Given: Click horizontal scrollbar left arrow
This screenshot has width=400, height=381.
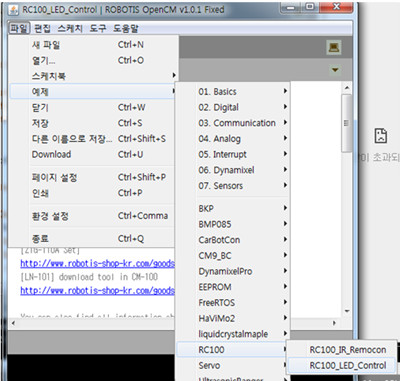Looking at the screenshot, I should (x=13, y=323).
